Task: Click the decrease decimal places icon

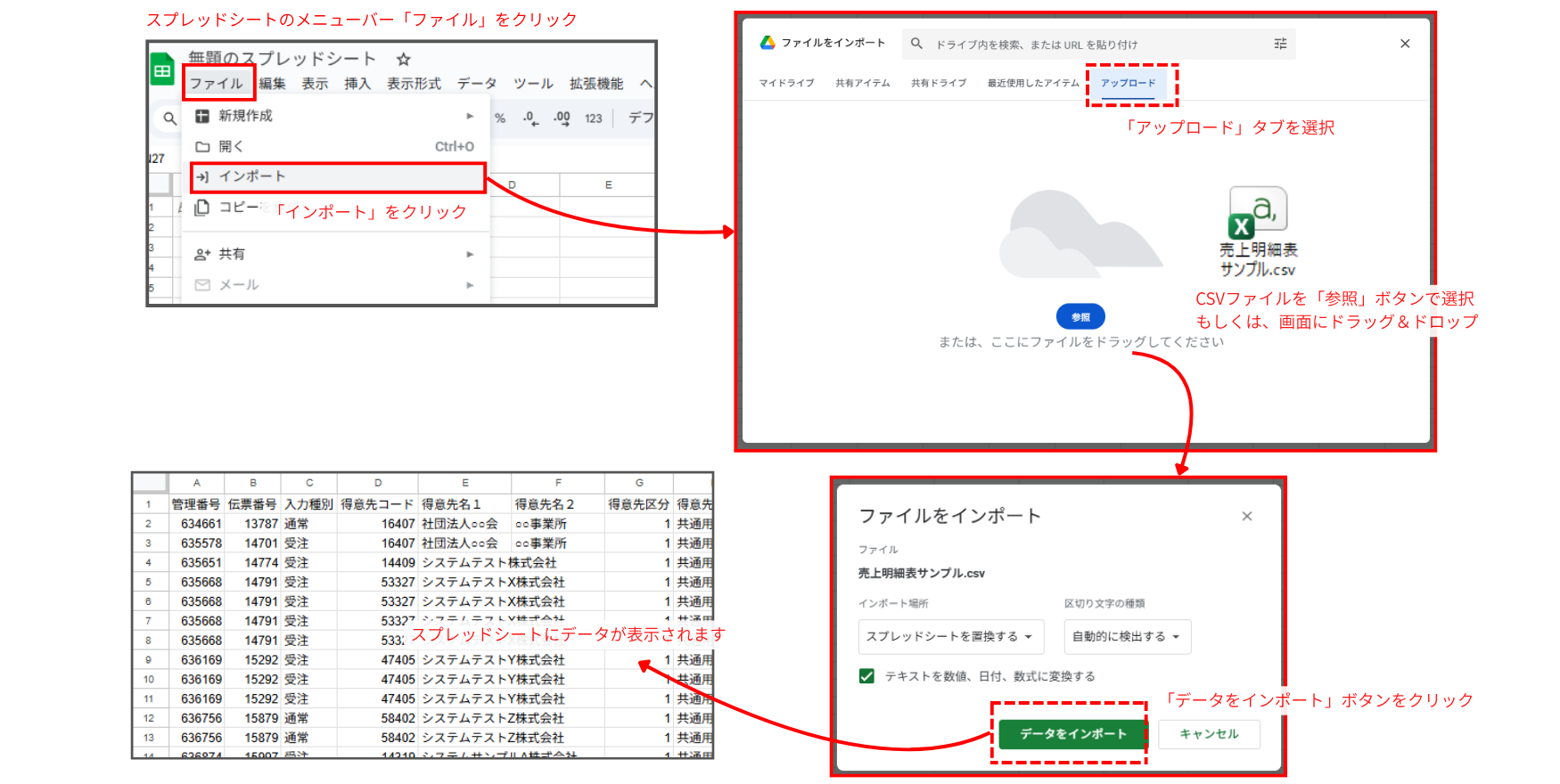Action: (x=530, y=118)
